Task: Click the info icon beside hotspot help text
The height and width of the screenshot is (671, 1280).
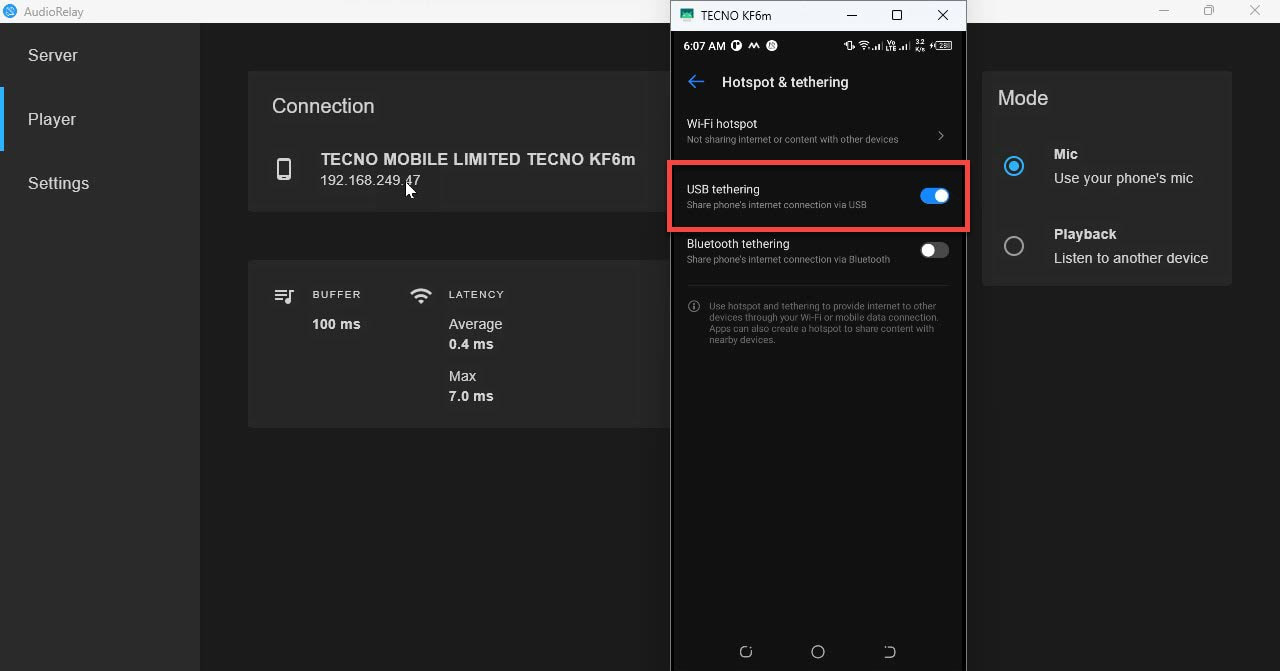Action: pyautogui.click(x=694, y=307)
